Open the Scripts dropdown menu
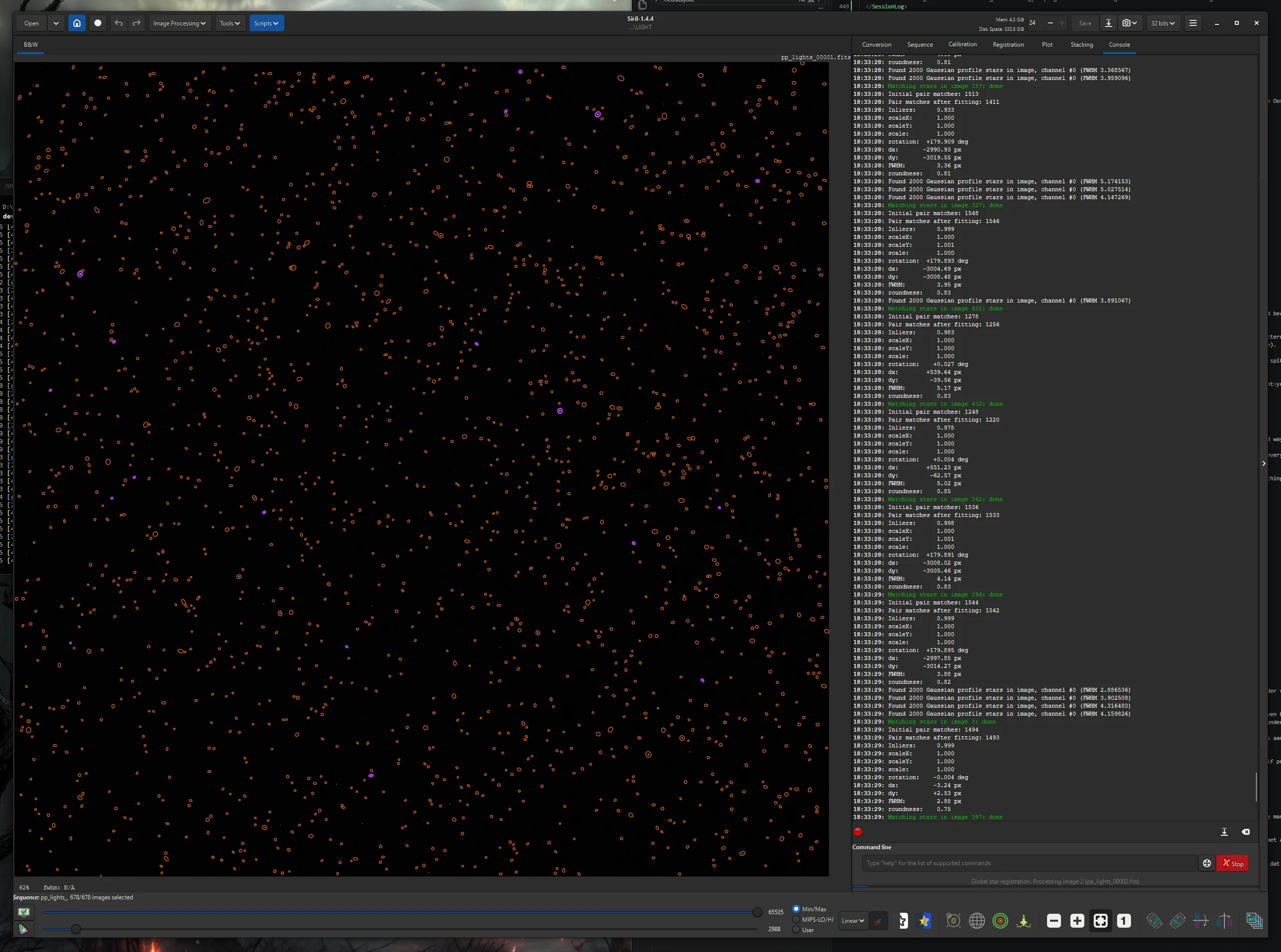This screenshot has height=952, width=1281. pyautogui.click(x=266, y=23)
